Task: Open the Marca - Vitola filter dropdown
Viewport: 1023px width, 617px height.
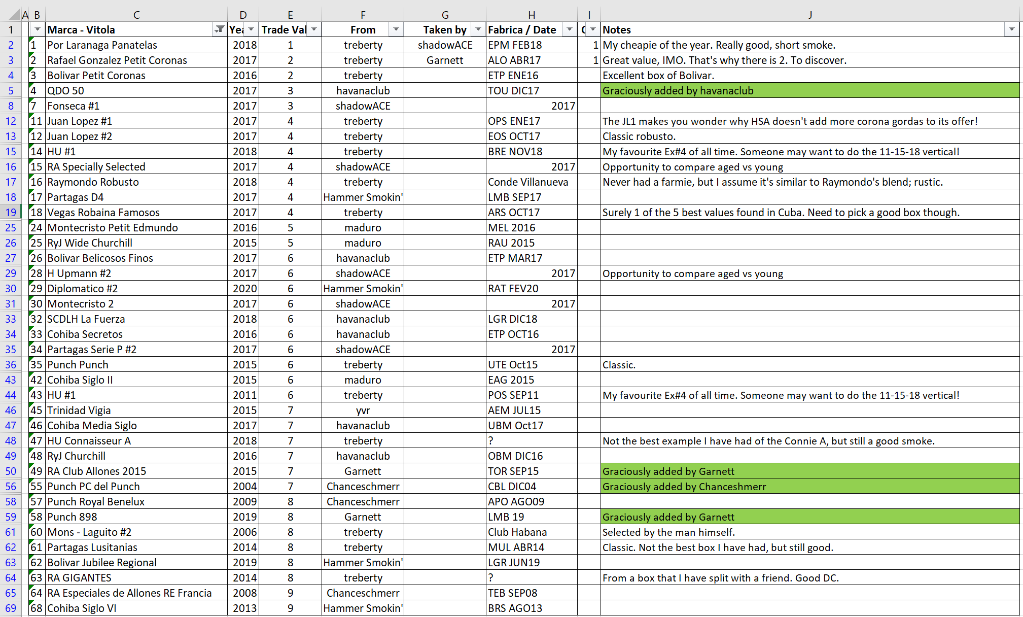Action: [220, 29]
